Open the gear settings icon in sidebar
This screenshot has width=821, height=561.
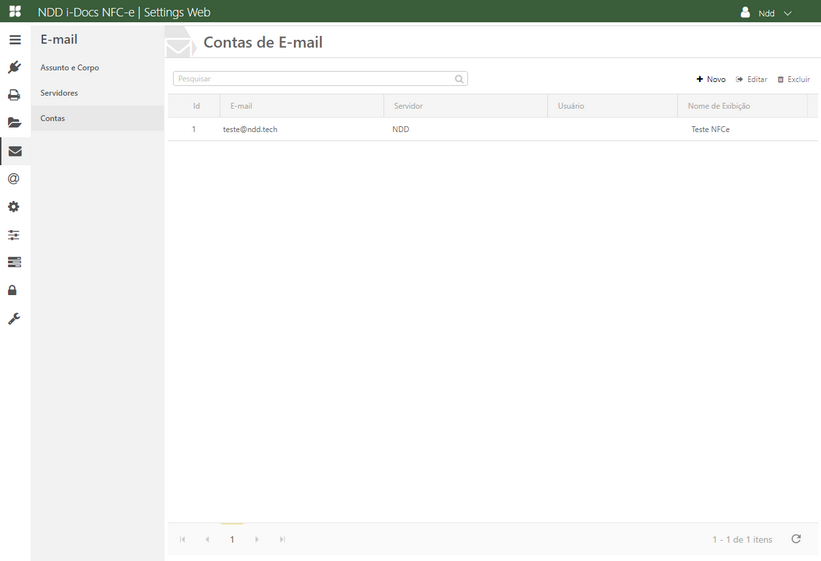click(x=14, y=207)
